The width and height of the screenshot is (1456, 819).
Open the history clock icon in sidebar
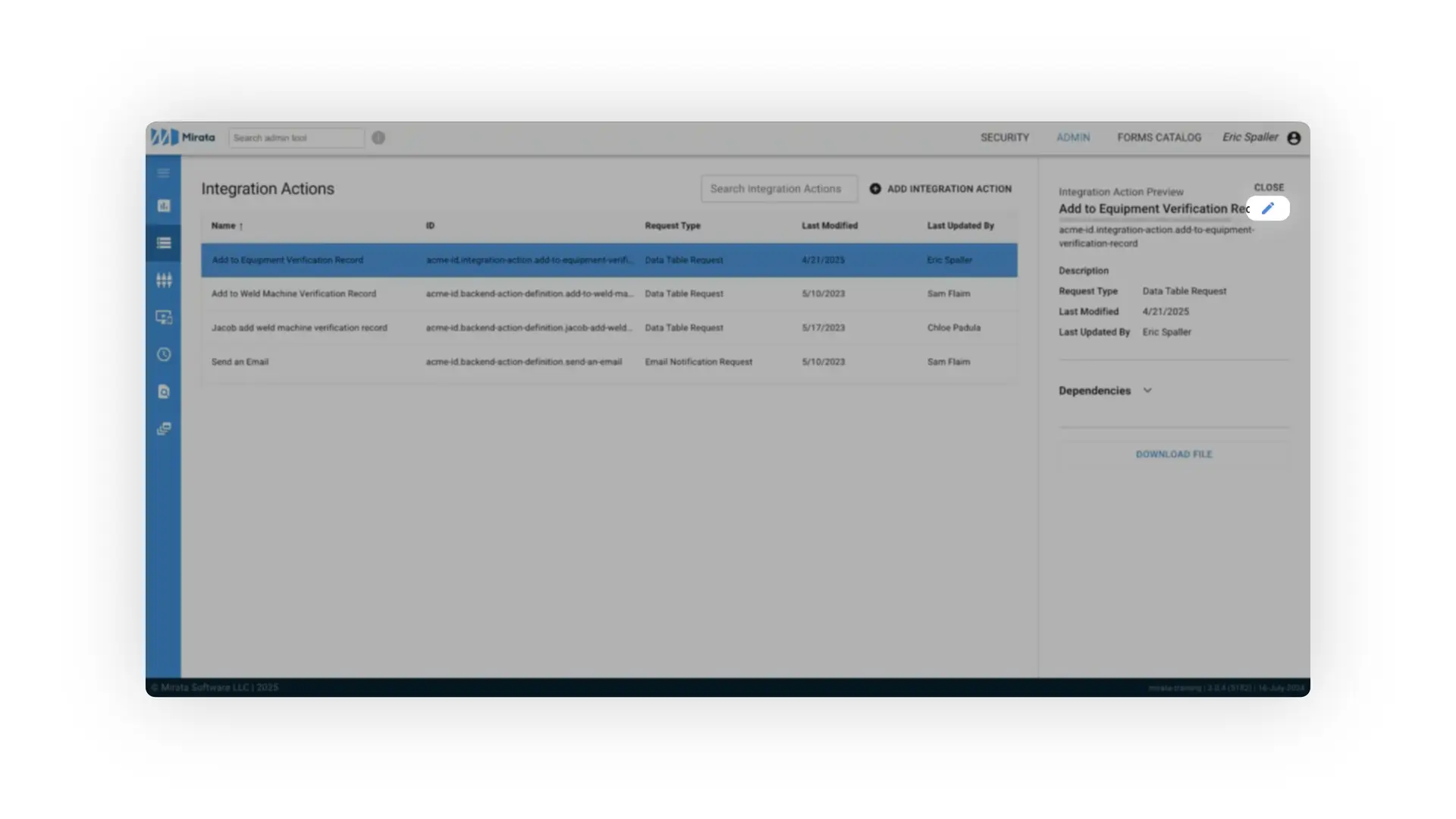tap(163, 354)
